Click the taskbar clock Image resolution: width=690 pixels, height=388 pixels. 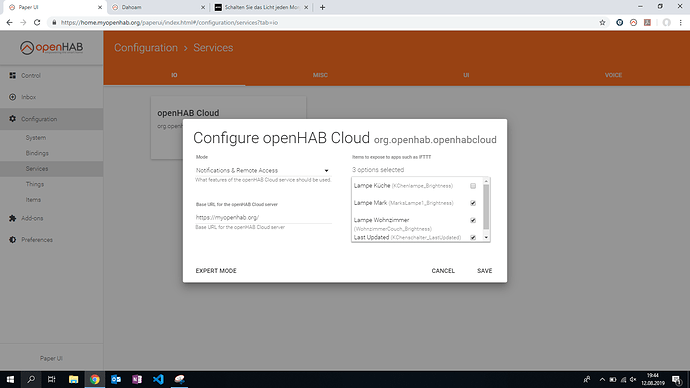click(653, 379)
